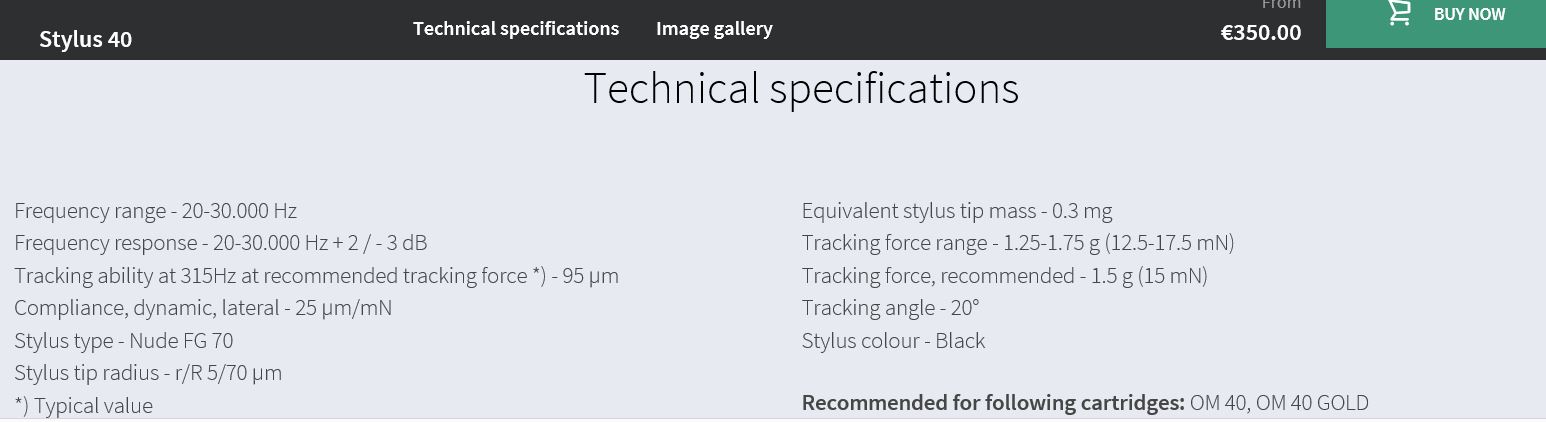Click the Stylus 40 product title
1546x422 pixels.
(x=86, y=39)
